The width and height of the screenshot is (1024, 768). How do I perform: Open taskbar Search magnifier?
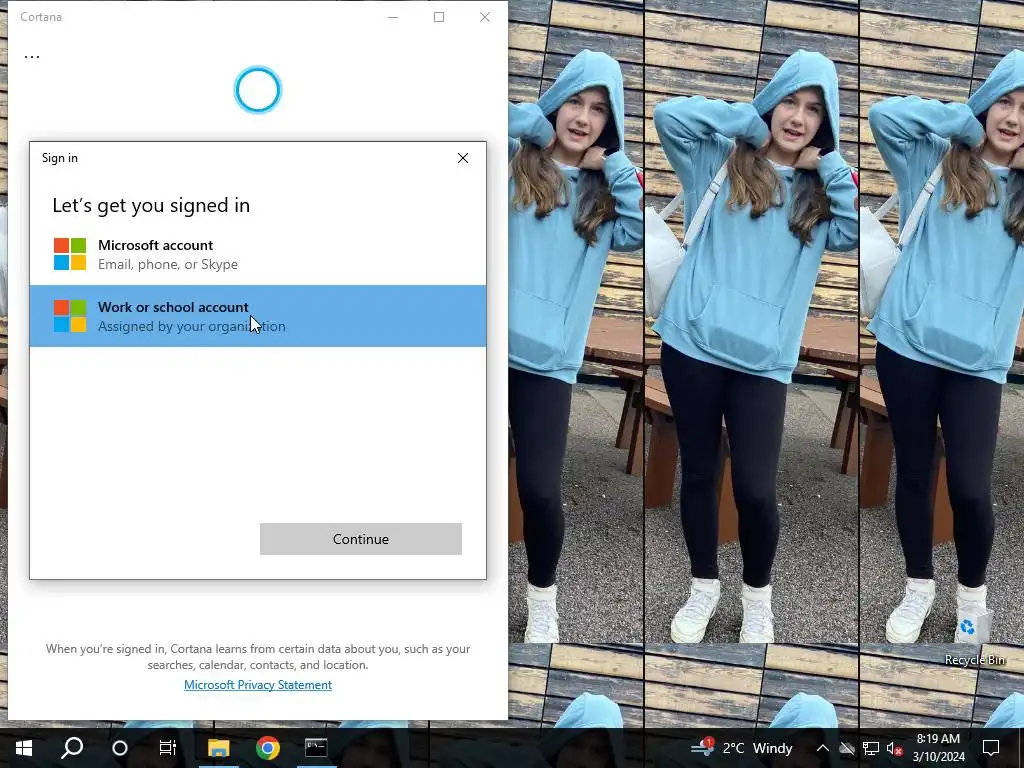(72, 748)
